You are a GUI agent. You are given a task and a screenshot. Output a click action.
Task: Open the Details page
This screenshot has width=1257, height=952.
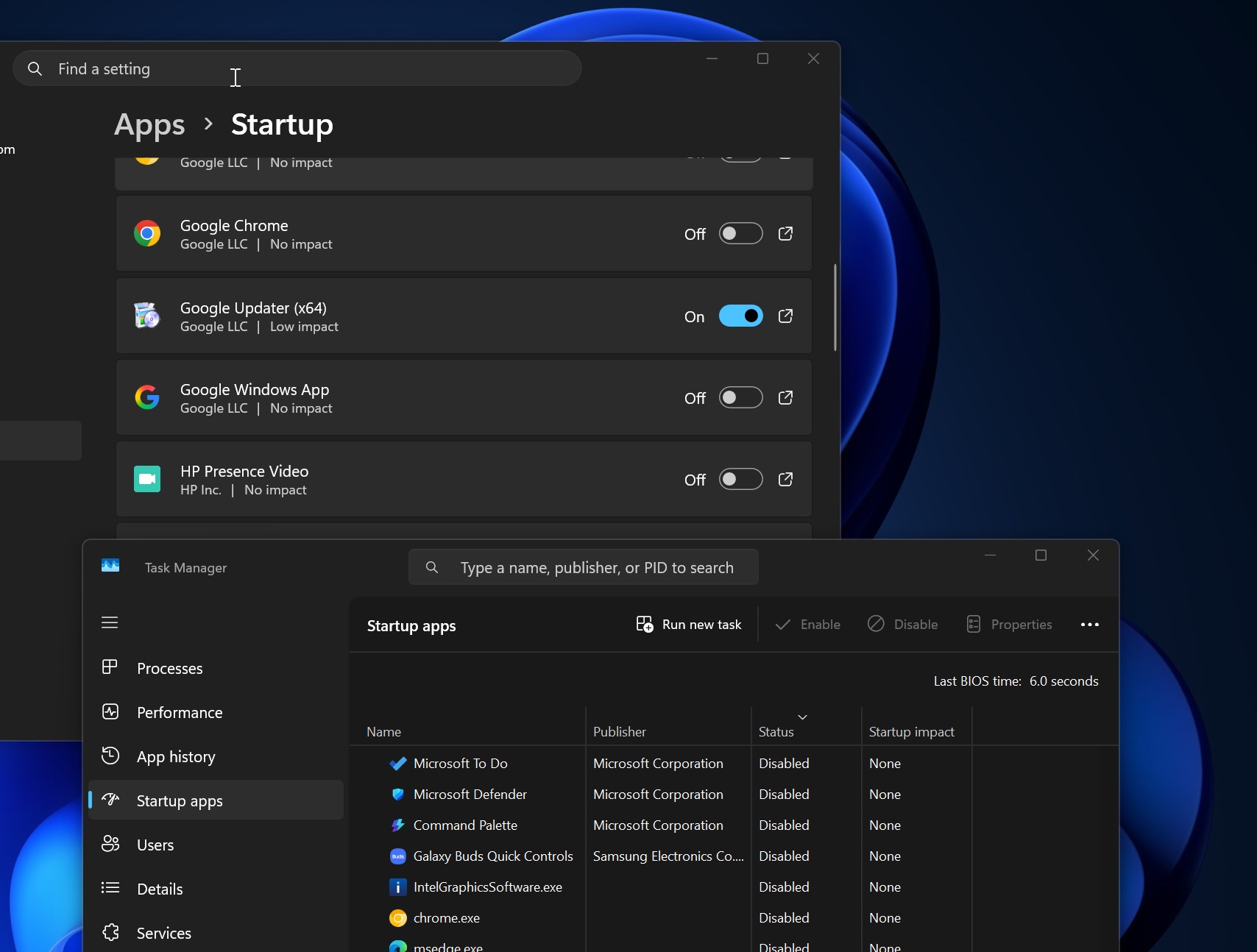tap(216, 889)
